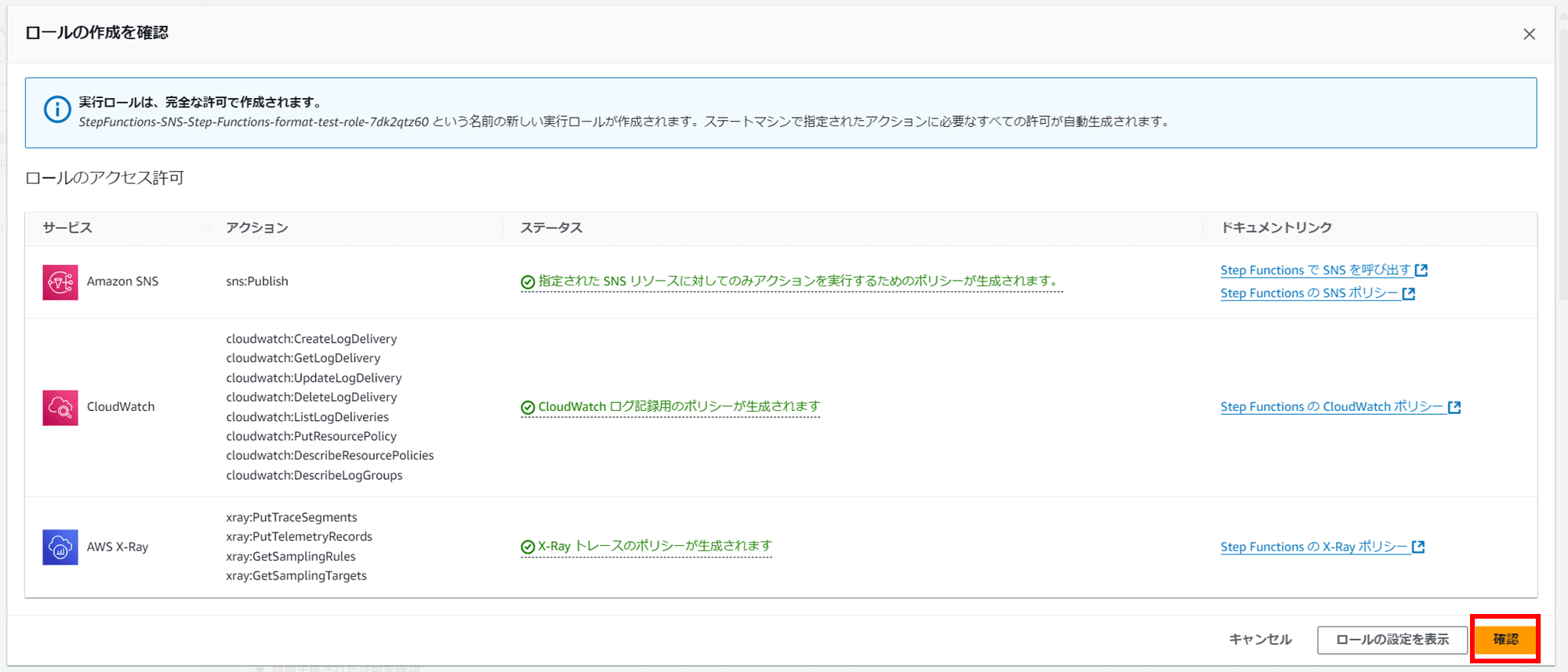Click the ロールの設定を表示 button
1568x672 pixels.
coord(1392,640)
